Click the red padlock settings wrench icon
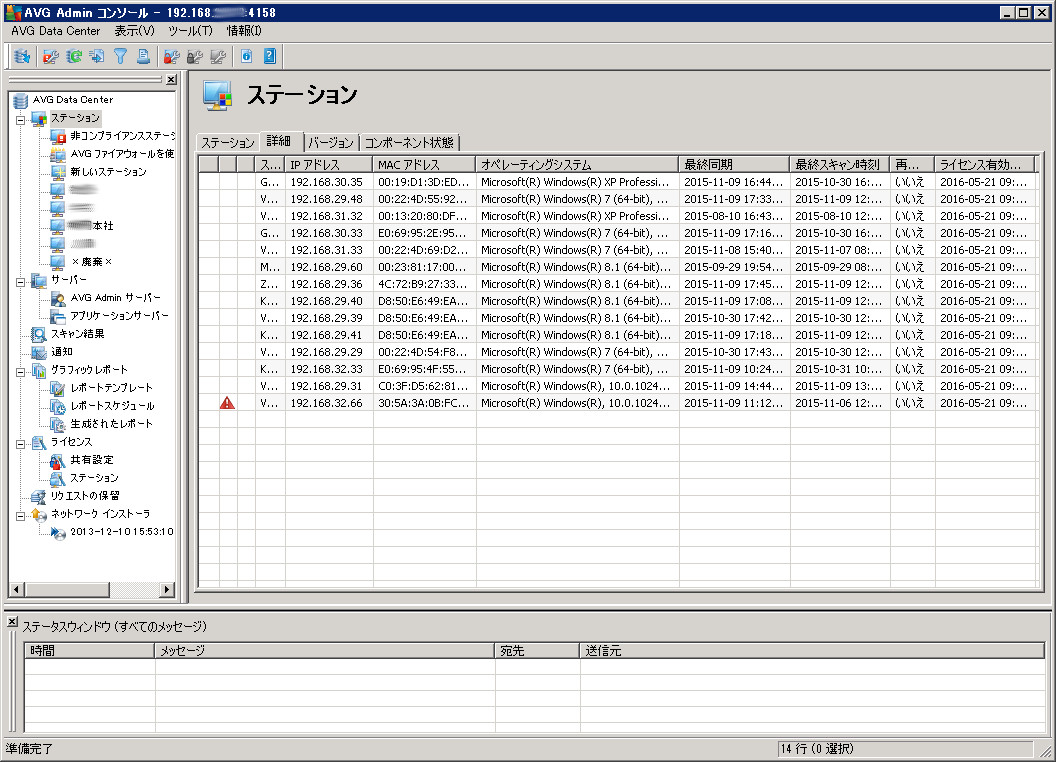1056x762 pixels. [172, 57]
